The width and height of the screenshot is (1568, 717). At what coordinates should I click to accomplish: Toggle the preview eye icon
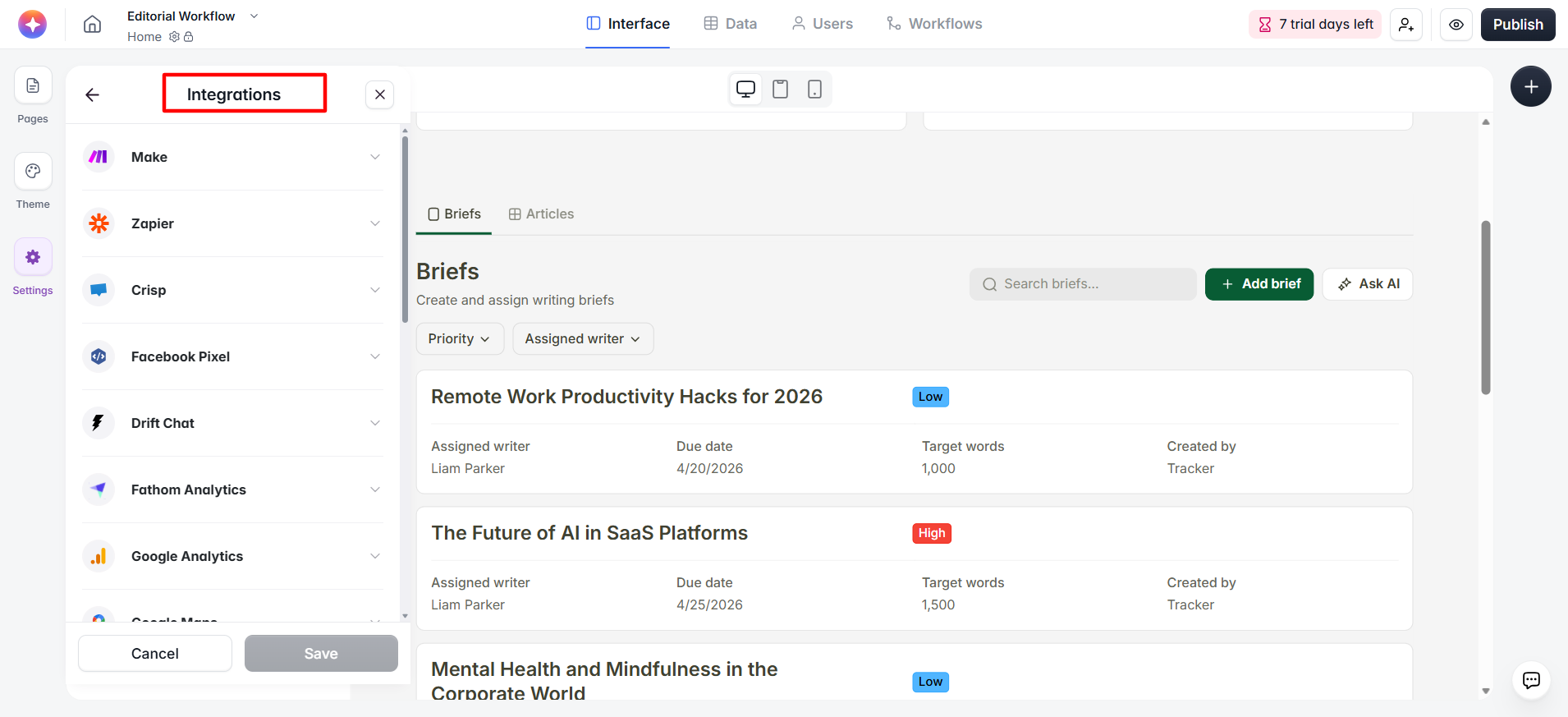tap(1456, 25)
